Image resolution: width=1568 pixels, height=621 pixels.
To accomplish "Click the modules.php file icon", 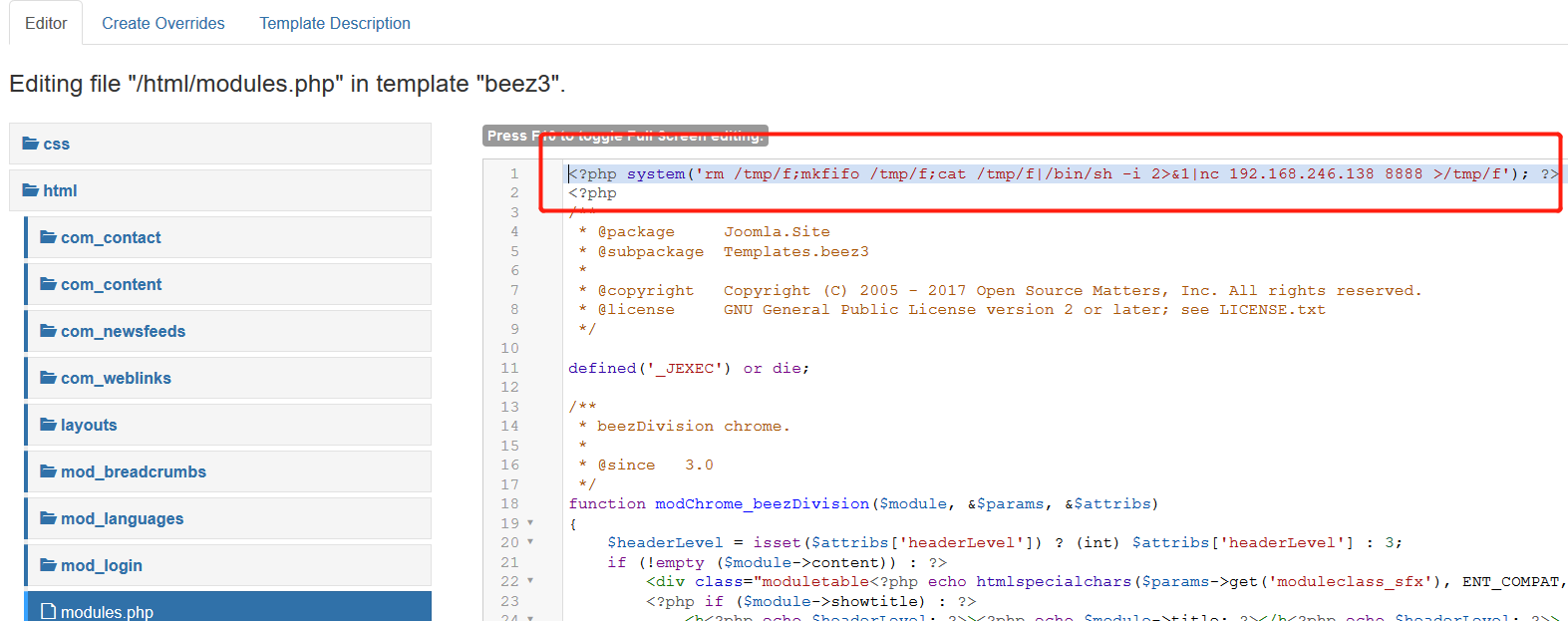I will pos(48,611).
